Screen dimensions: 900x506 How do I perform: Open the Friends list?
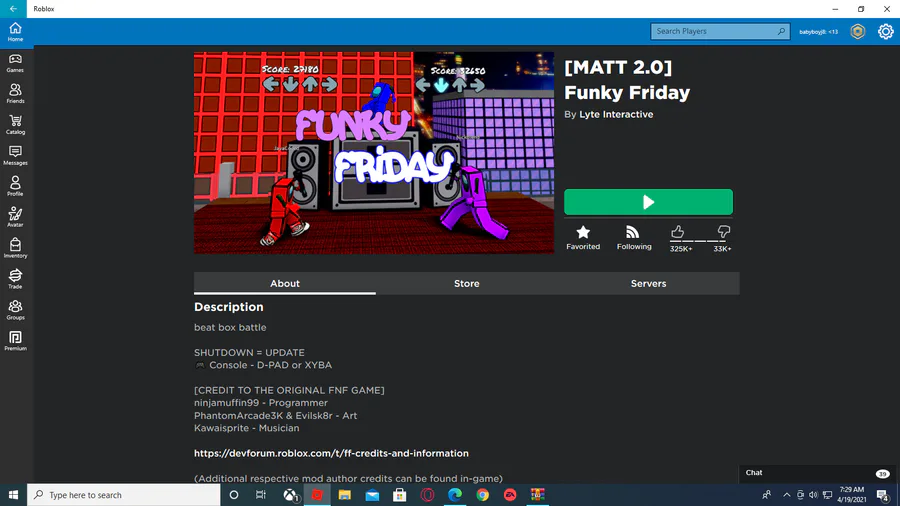coord(15,94)
